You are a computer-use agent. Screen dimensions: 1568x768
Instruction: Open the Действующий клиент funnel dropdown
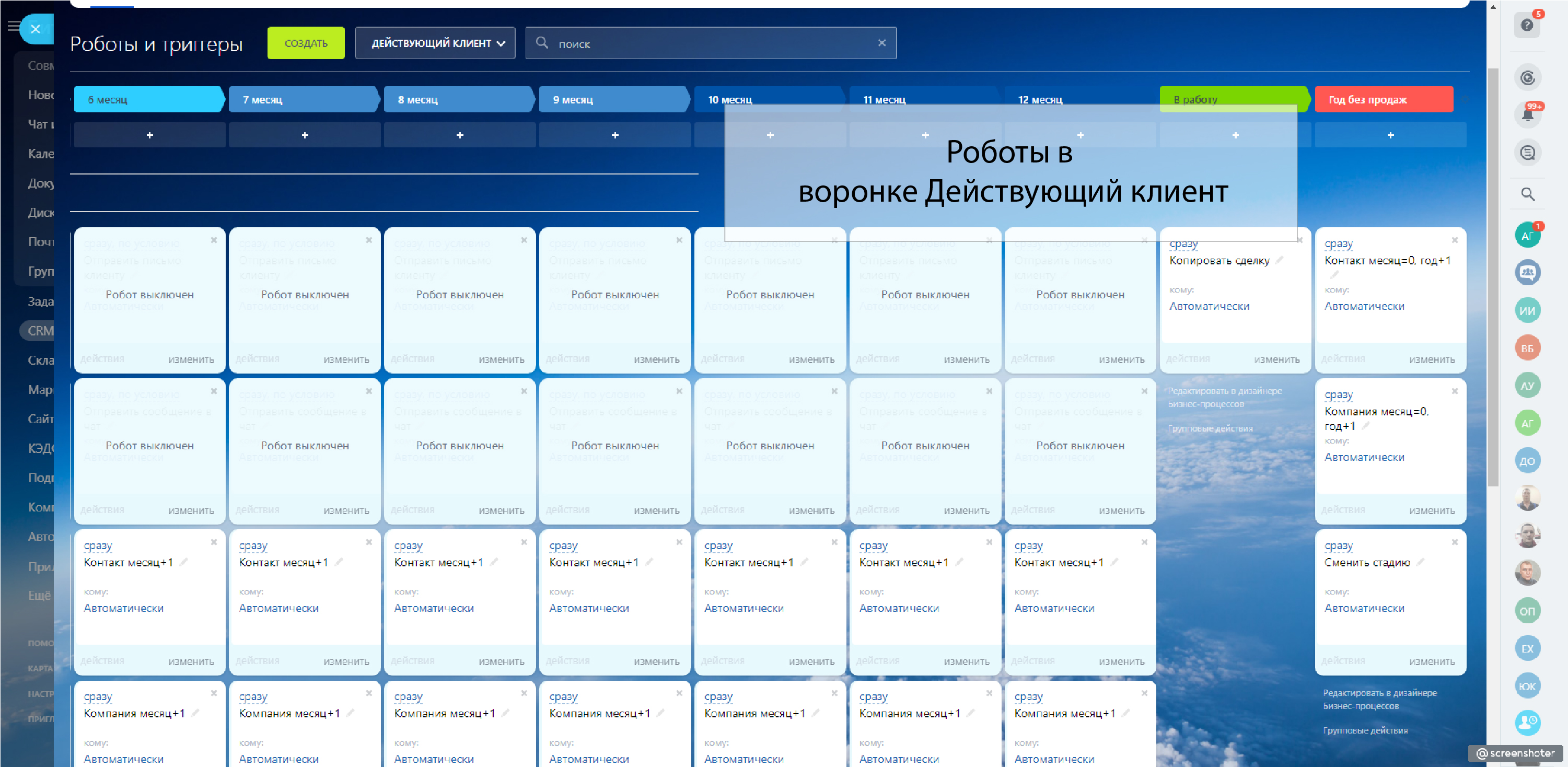435,43
